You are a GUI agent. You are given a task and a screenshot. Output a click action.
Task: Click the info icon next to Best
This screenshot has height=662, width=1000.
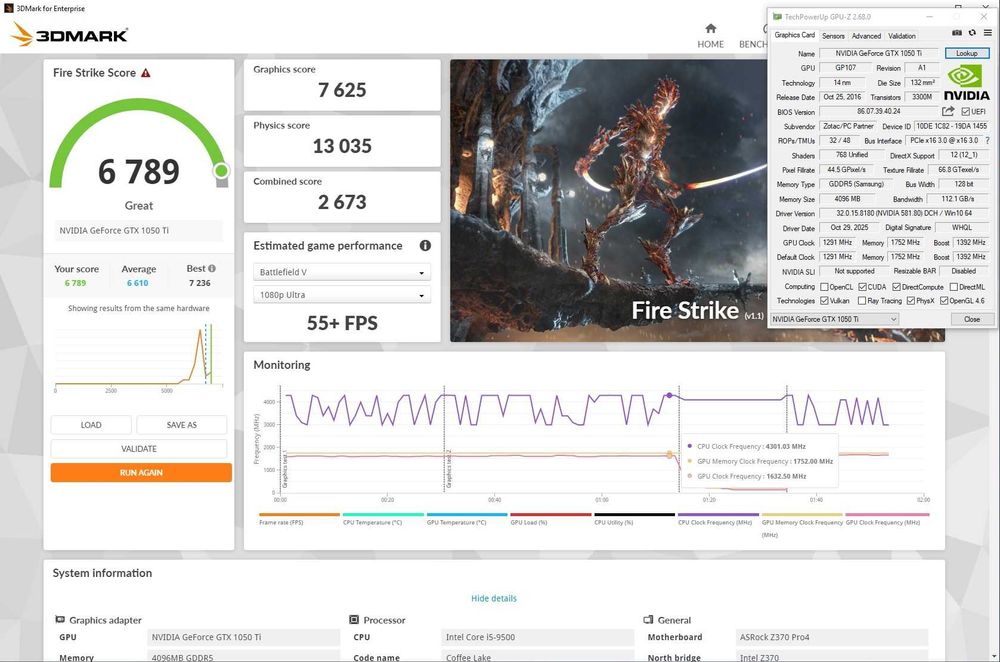pos(212,268)
